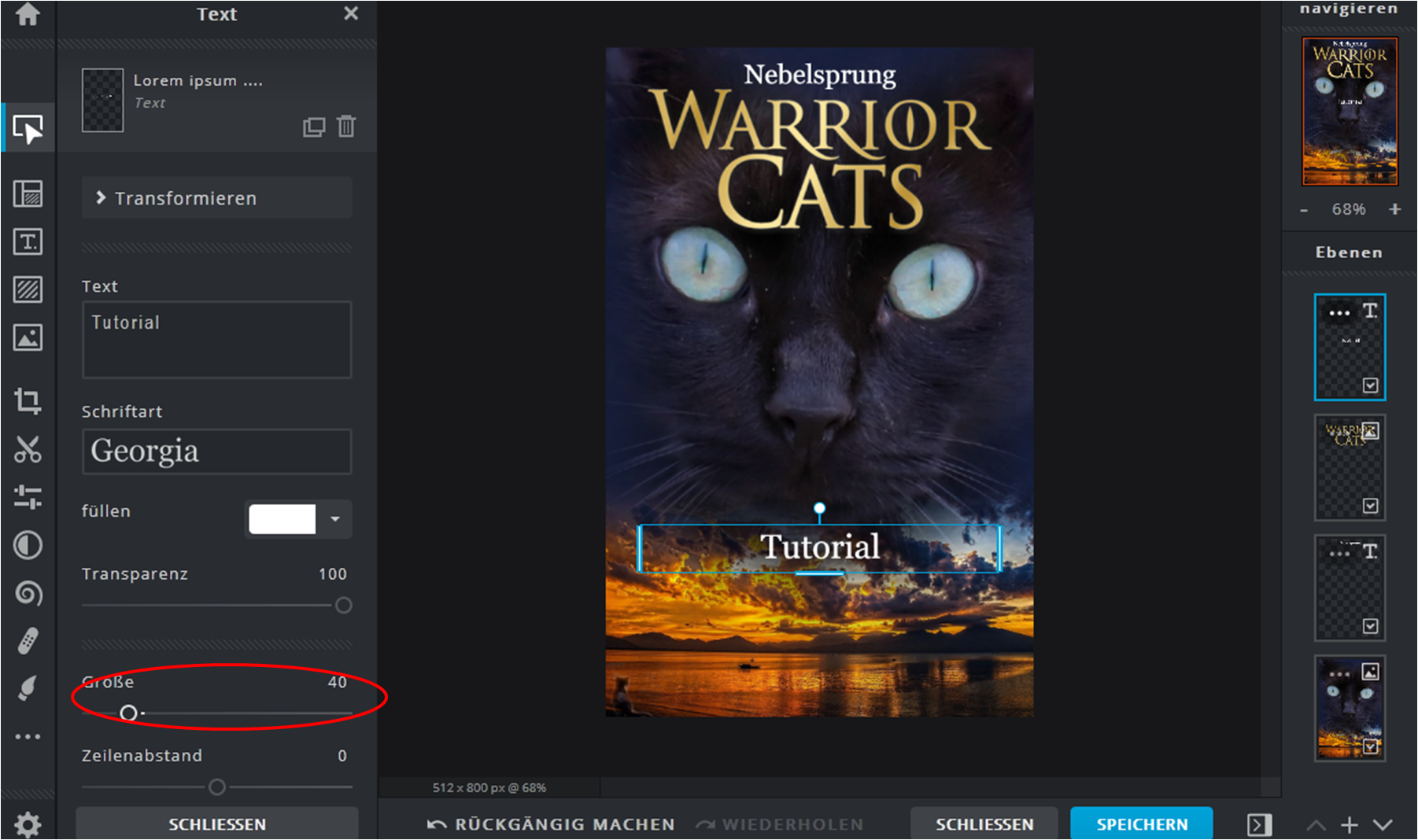Open options dots on third text layer
Viewport: 1418px width, 840px height.
(1339, 554)
